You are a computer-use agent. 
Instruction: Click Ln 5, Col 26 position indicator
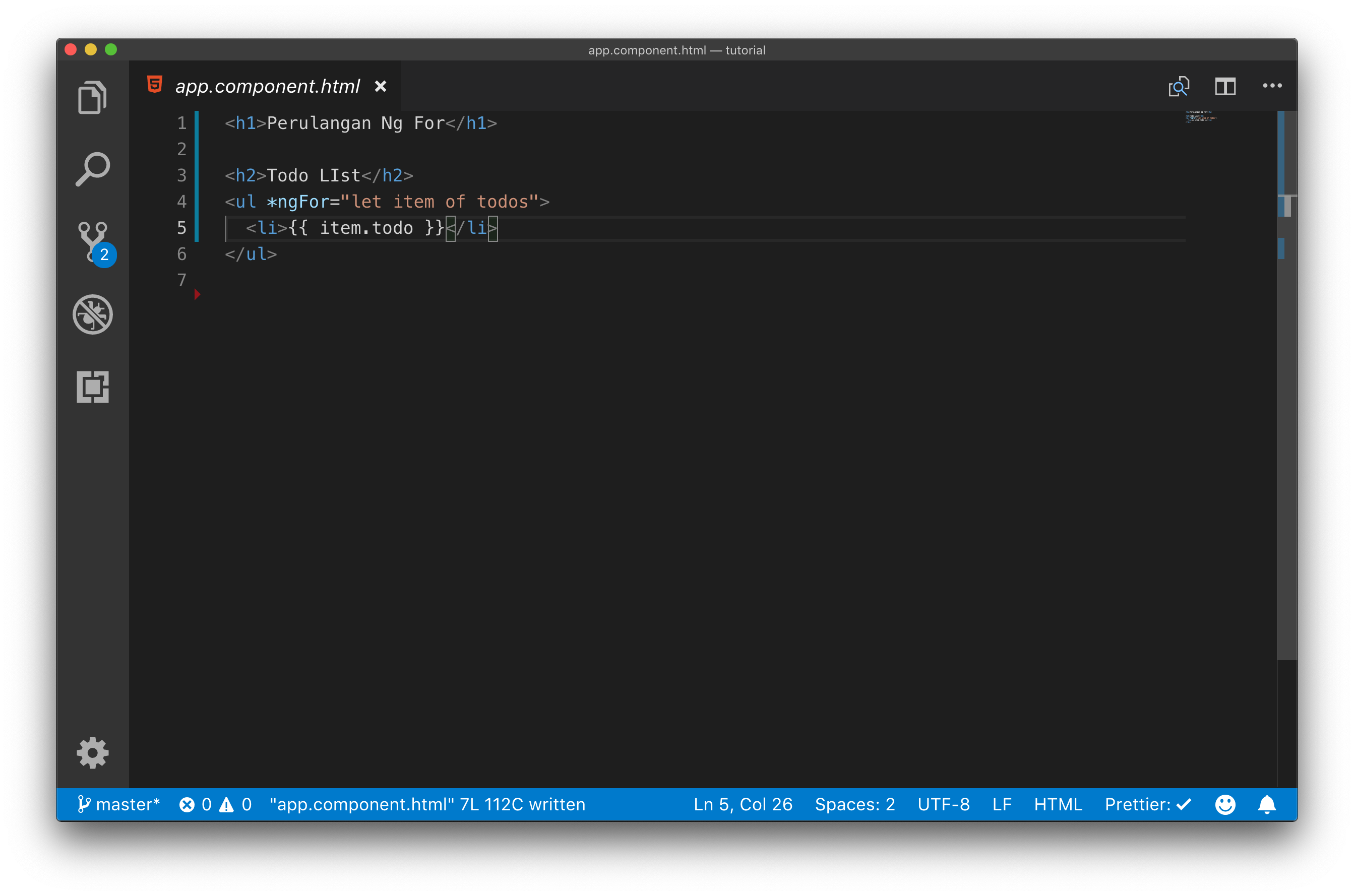(x=743, y=804)
